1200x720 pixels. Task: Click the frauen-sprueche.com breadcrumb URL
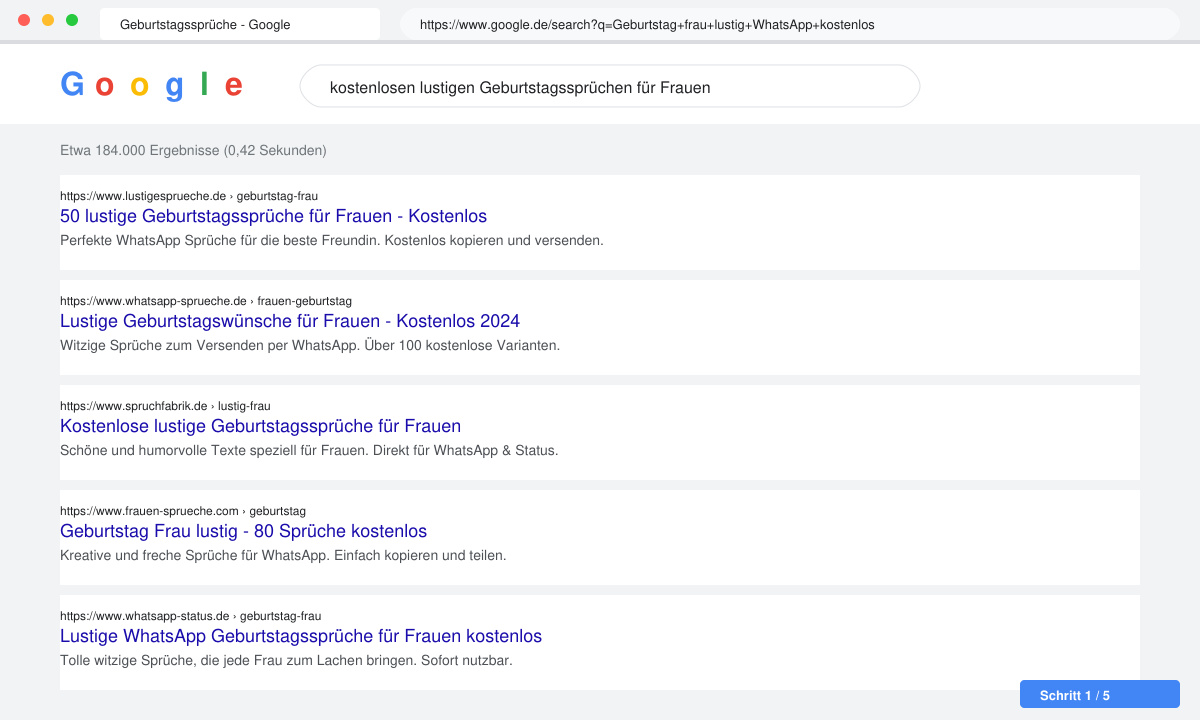[x=183, y=511]
